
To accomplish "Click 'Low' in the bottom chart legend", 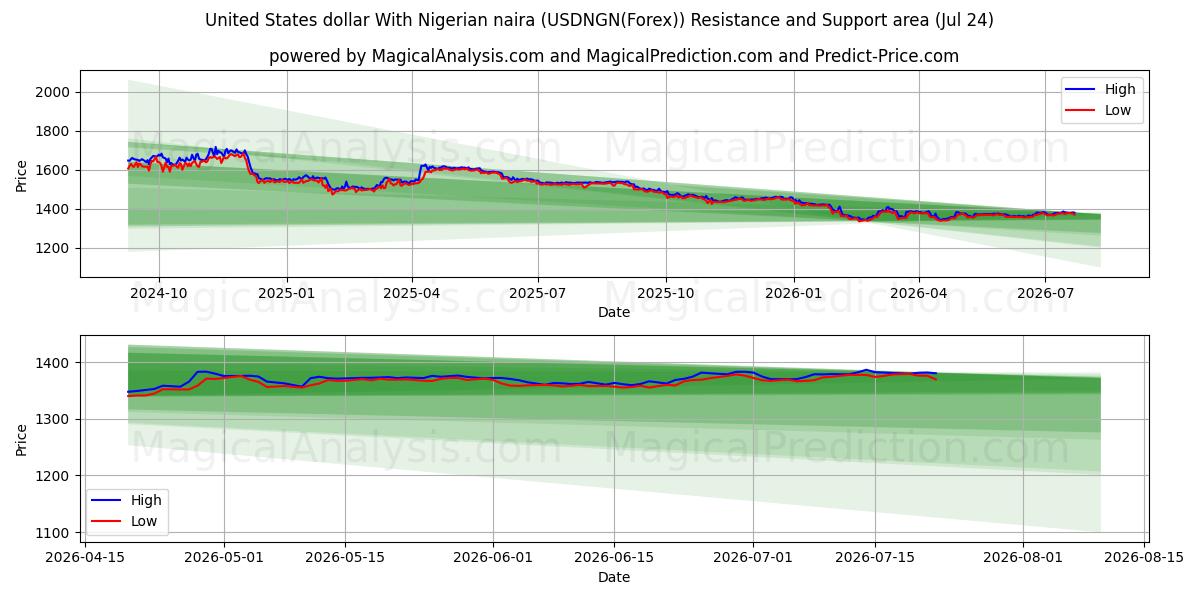I will point(144,521).
